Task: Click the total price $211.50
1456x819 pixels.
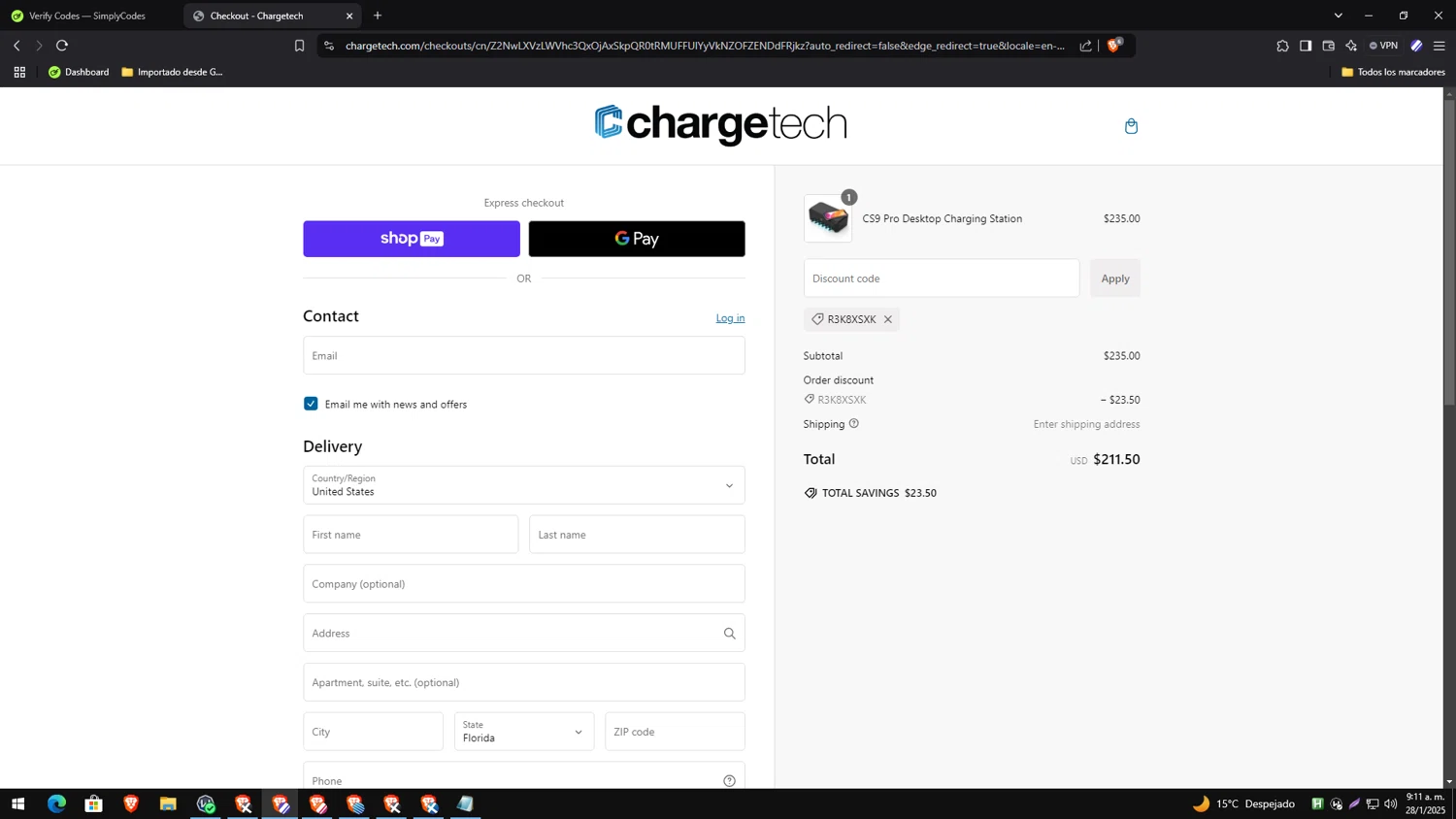Action: pos(1116,459)
